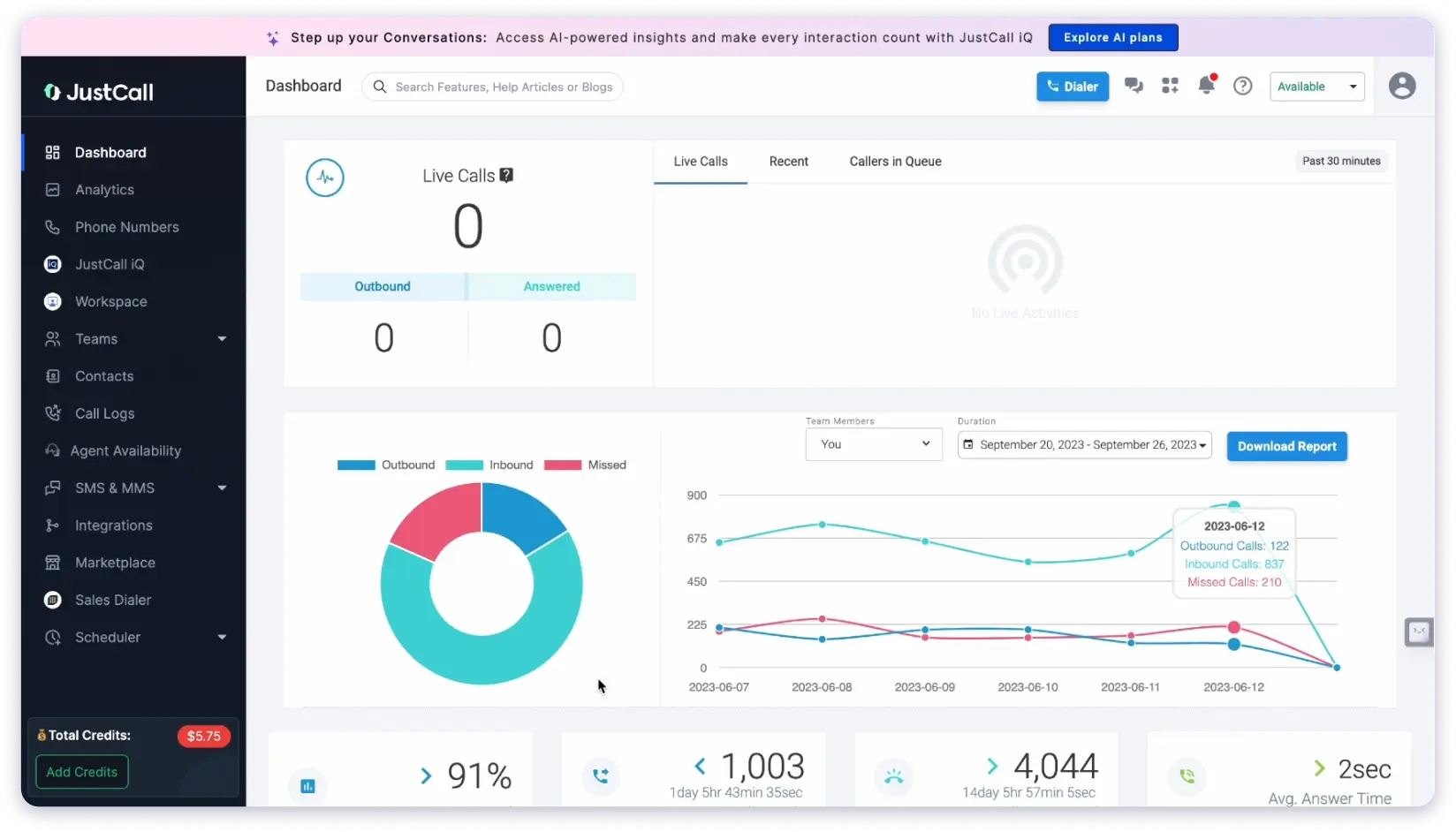Open the apps grid icon in the top bar

tap(1170, 86)
